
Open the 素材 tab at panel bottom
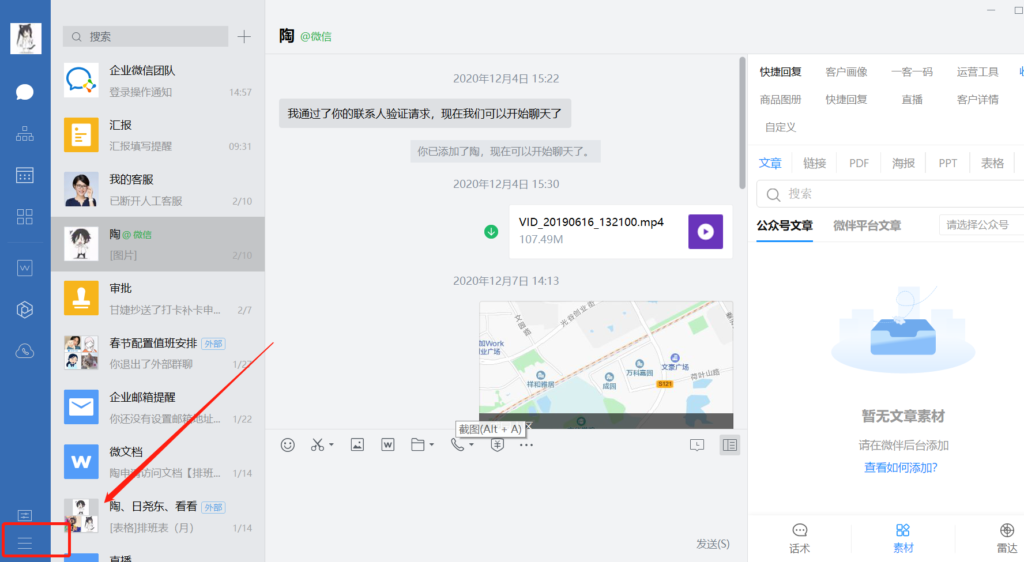[903, 539]
